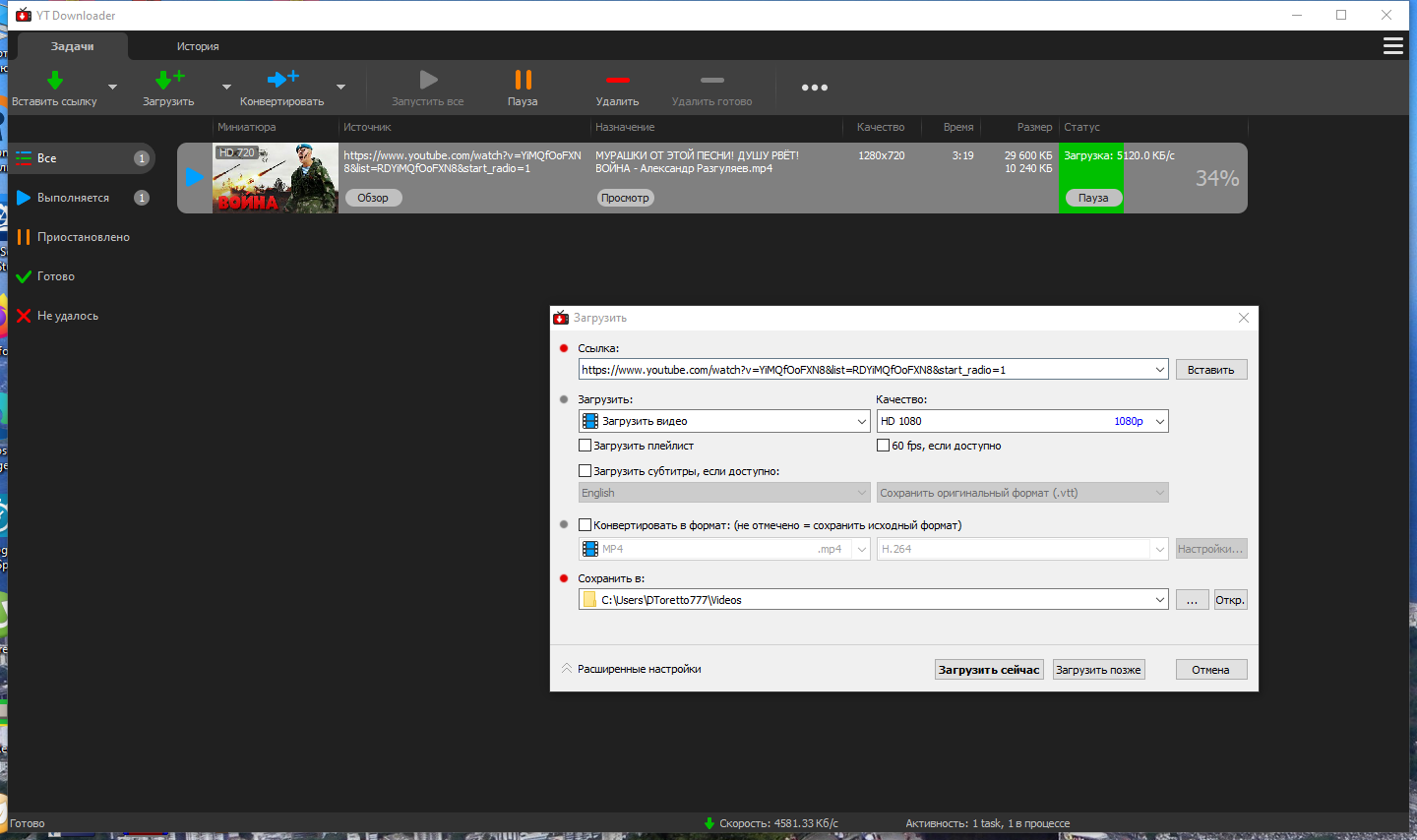Viewport: 1417px width, 840px height.
Task: Click the video thumbnail in task row
Action: point(276,178)
